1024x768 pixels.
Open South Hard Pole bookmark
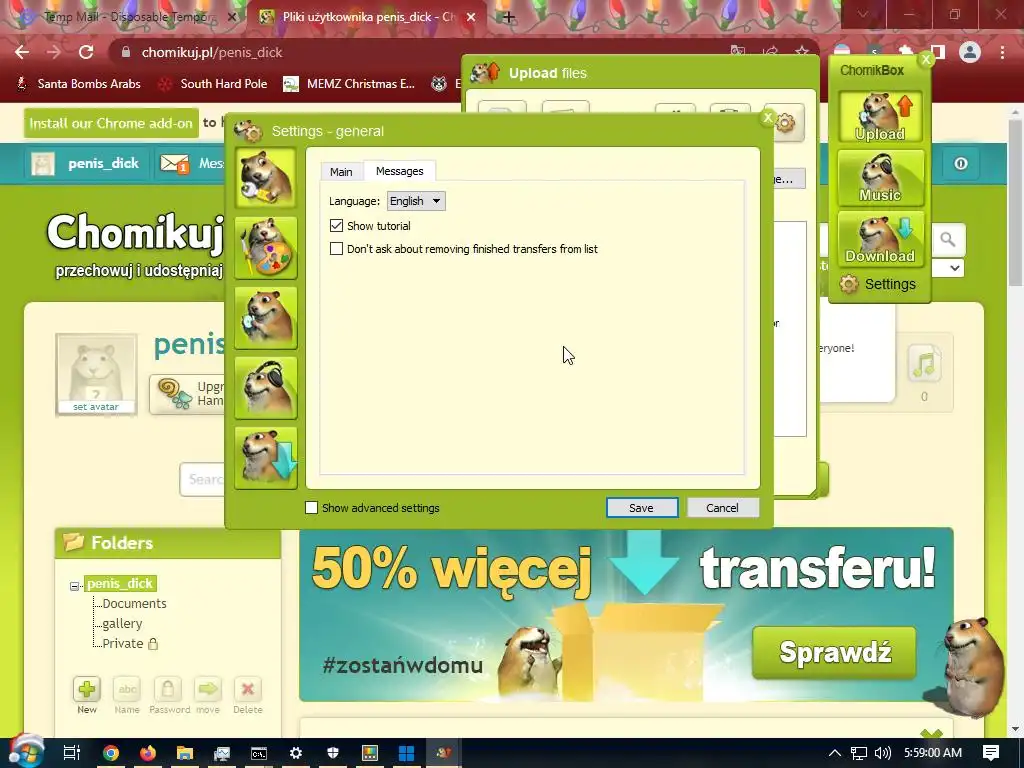[214, 84]
